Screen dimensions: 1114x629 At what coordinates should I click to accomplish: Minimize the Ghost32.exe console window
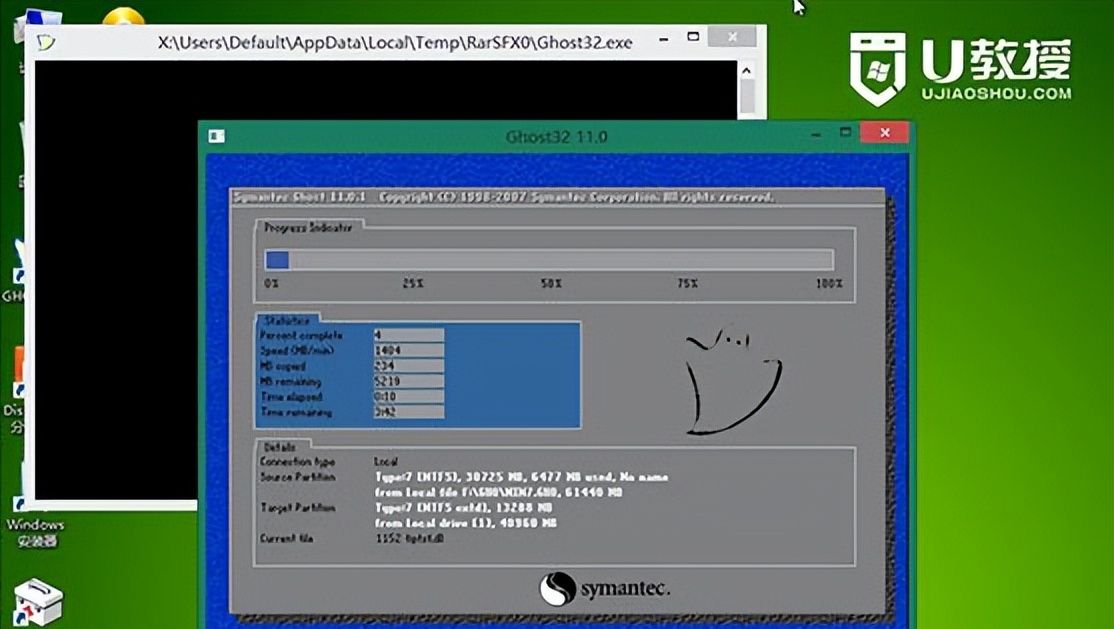click(663, 40)
